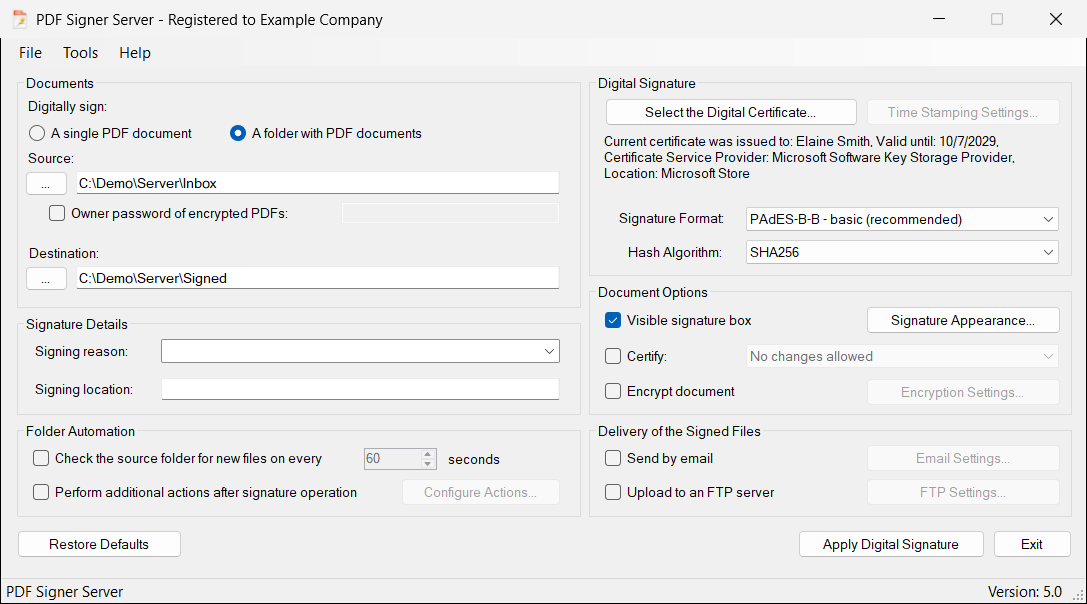This screenshot has width=1087, height=604.
Task: Uncheck Visible signature box
Action: 613,320
